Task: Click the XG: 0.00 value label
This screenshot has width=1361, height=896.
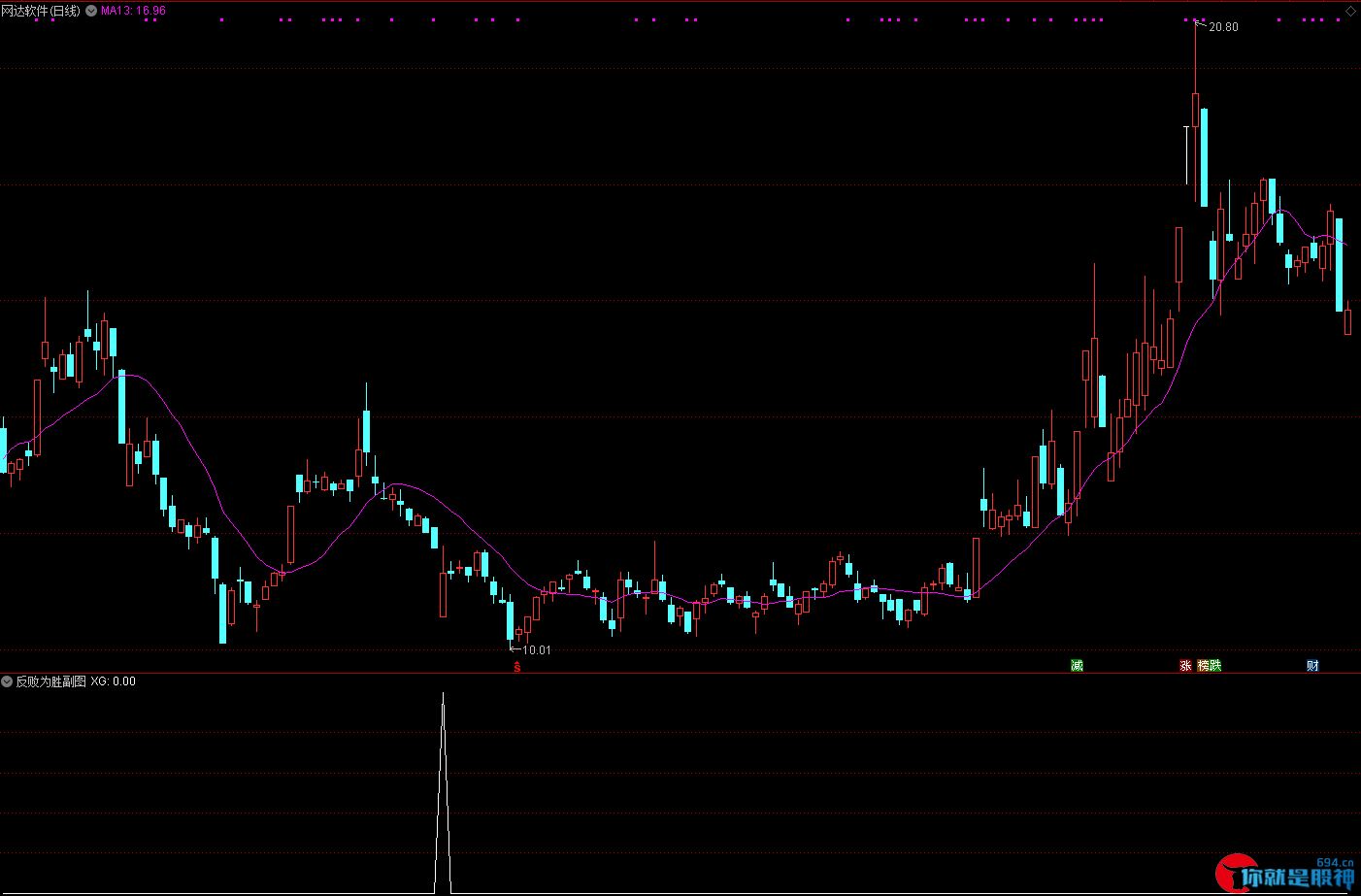Action: click(114, 681)
